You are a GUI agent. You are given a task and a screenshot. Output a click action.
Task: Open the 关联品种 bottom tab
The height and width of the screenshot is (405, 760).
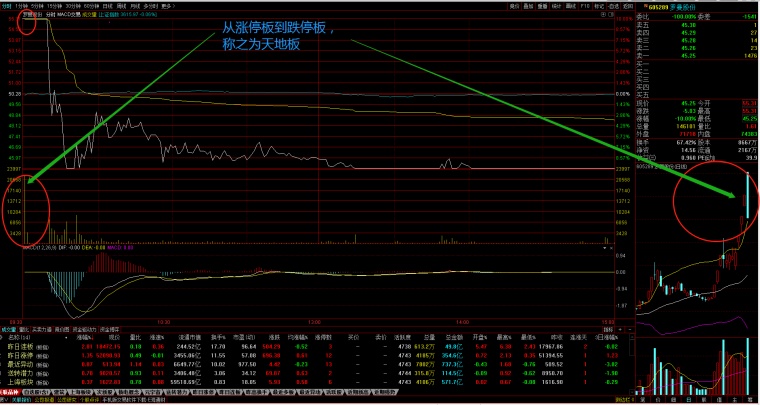[10, 391]
